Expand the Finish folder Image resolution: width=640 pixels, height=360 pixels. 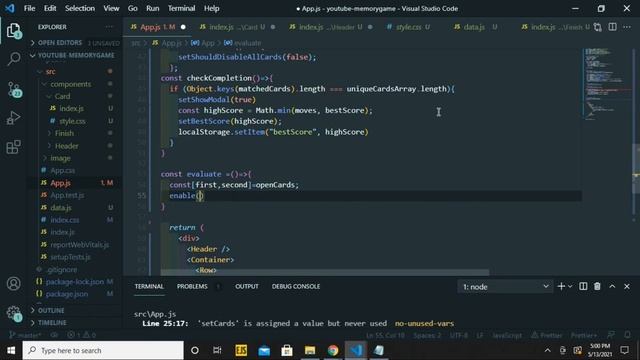[x=64, y=133]
